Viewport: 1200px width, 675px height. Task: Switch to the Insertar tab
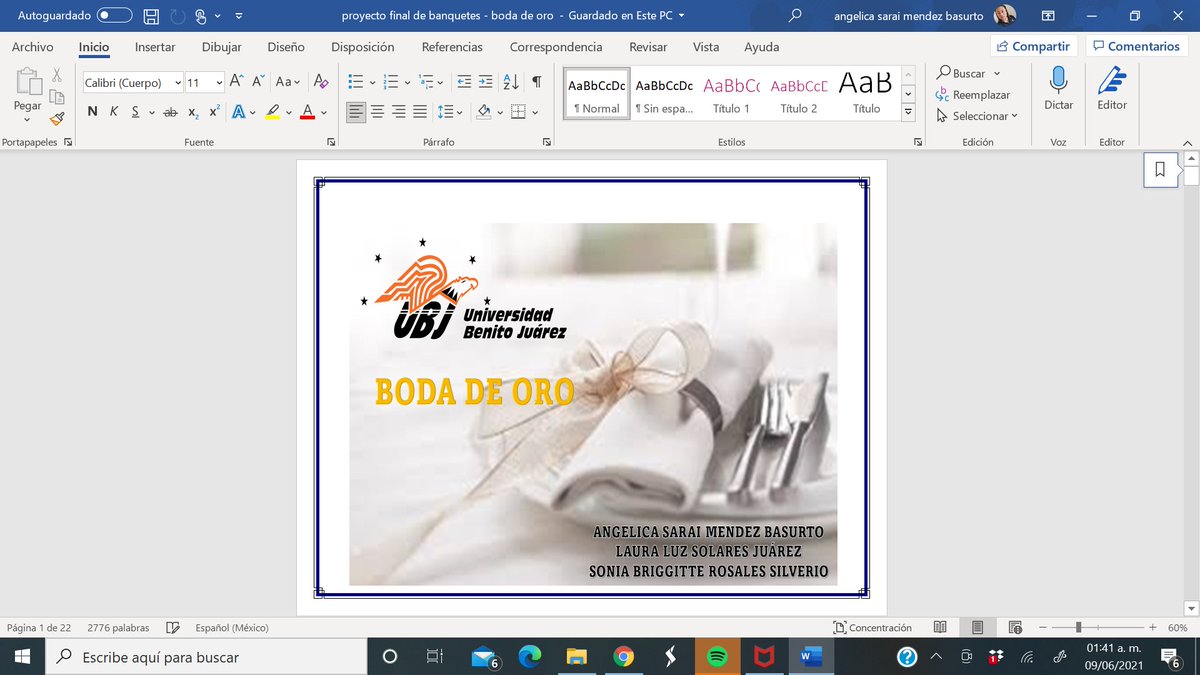pyautogui.click(x=155, y=47)
